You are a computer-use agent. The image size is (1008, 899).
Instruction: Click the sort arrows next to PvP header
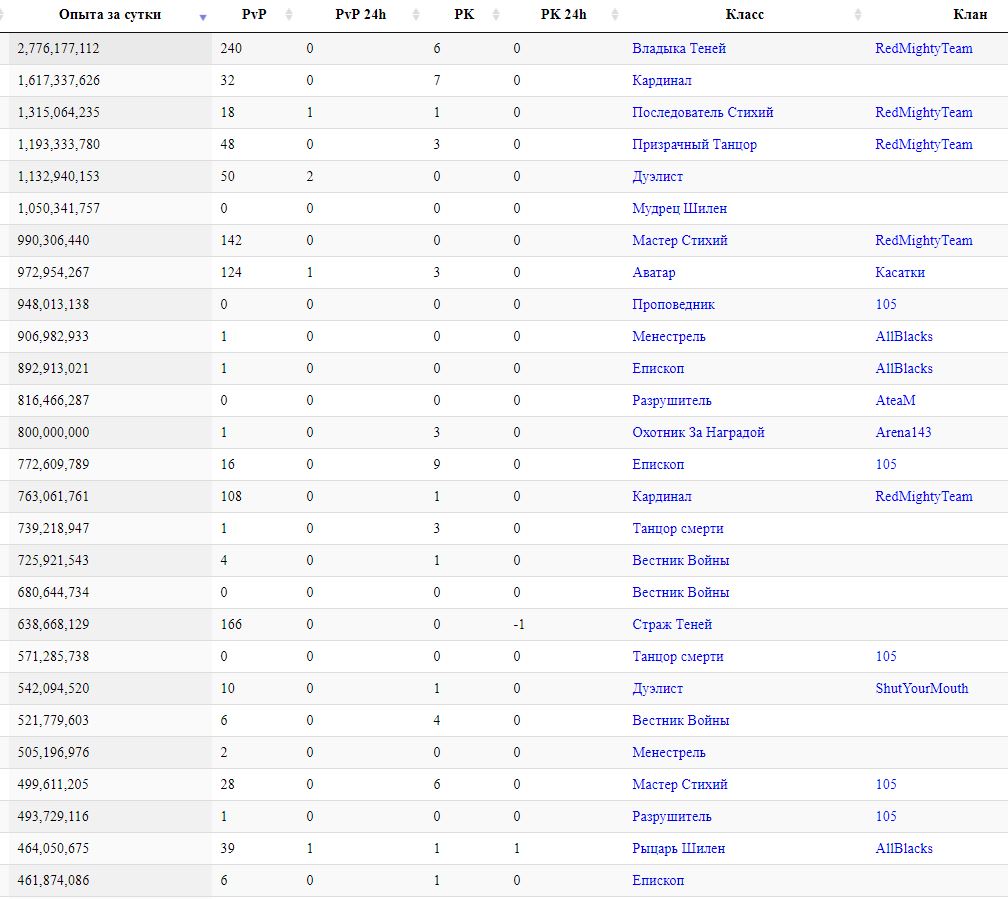tap(289, 15)
